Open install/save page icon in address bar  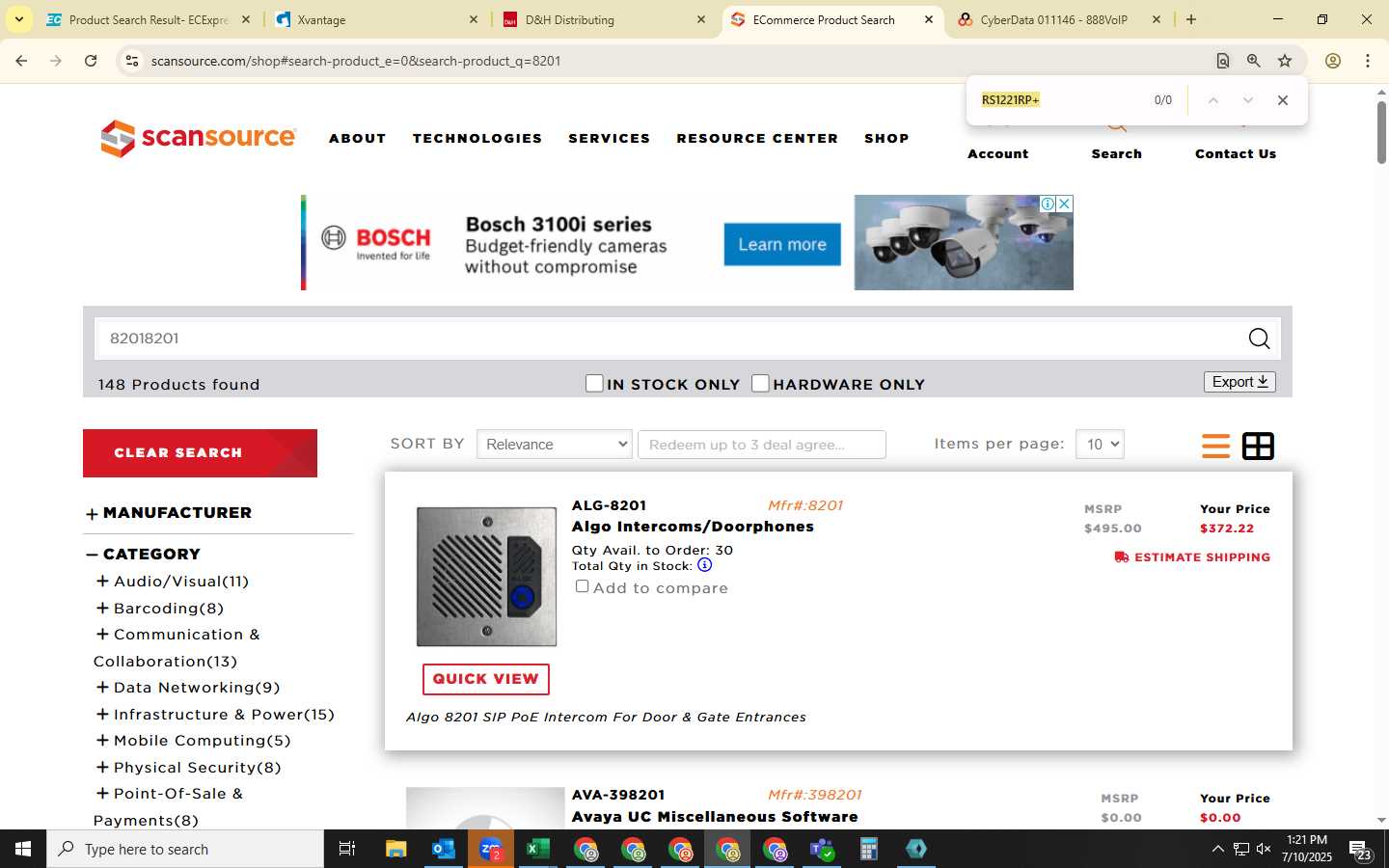(x=1222, y=61)
